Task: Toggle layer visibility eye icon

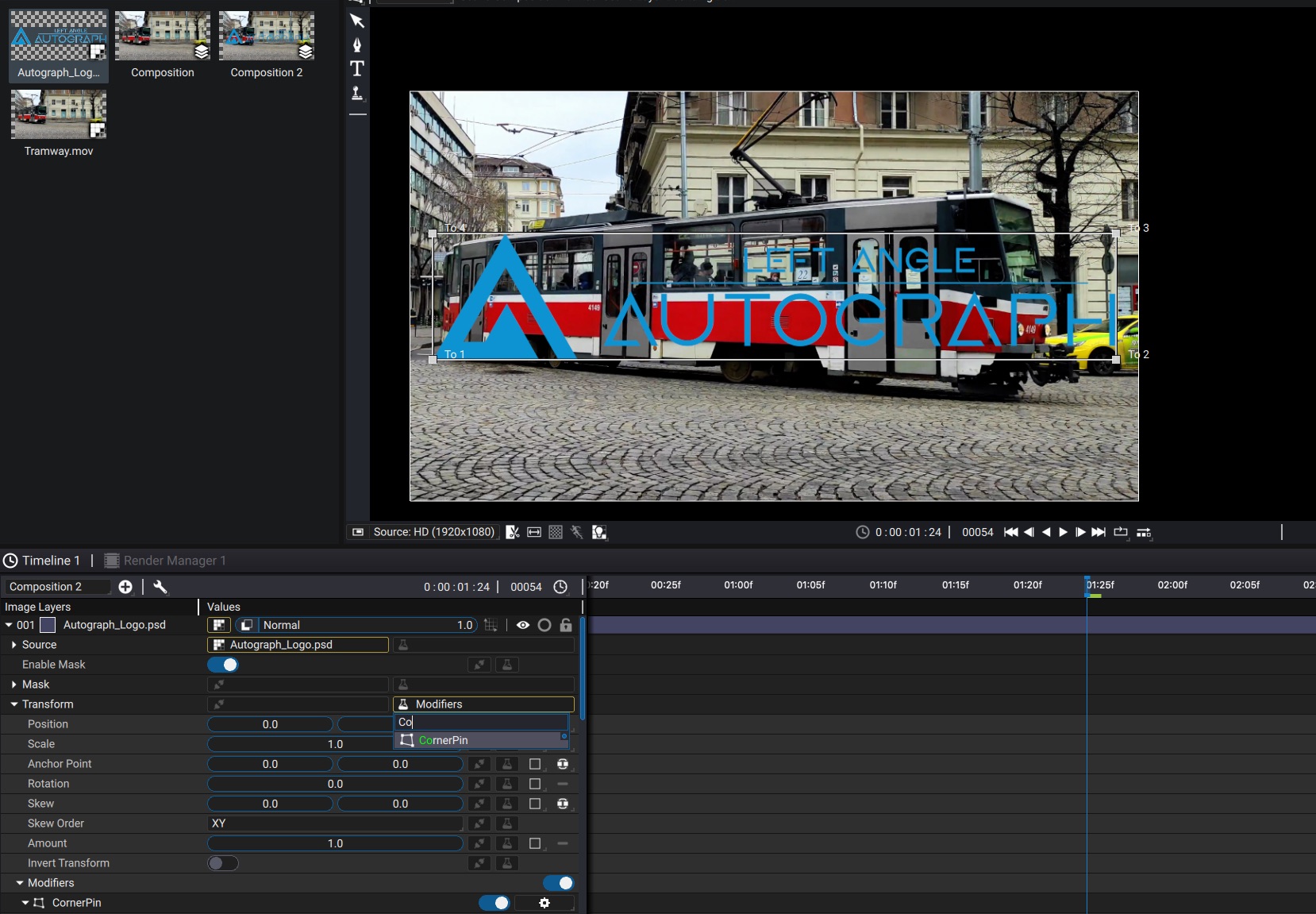Action: point(523,625)
